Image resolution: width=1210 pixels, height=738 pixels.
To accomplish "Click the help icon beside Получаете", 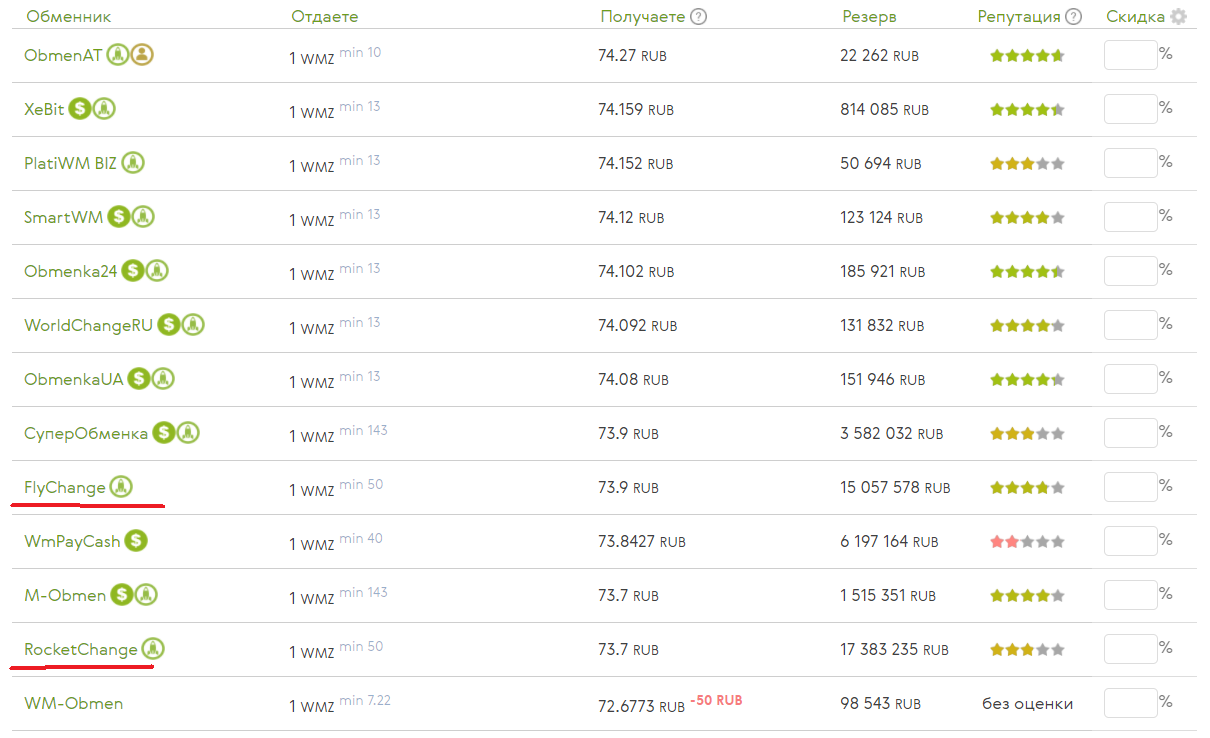I will [x=699, y=16].
